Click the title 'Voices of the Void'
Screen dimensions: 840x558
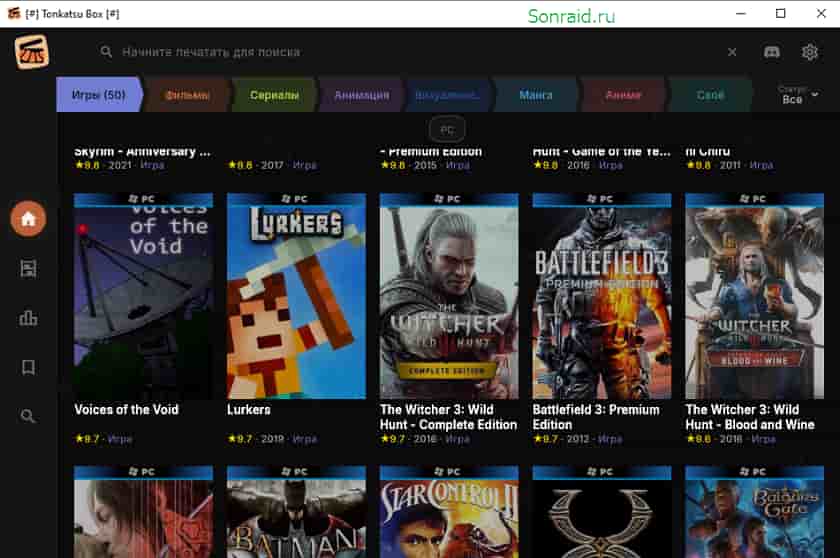pyautogui.click(x=126, y=410)
